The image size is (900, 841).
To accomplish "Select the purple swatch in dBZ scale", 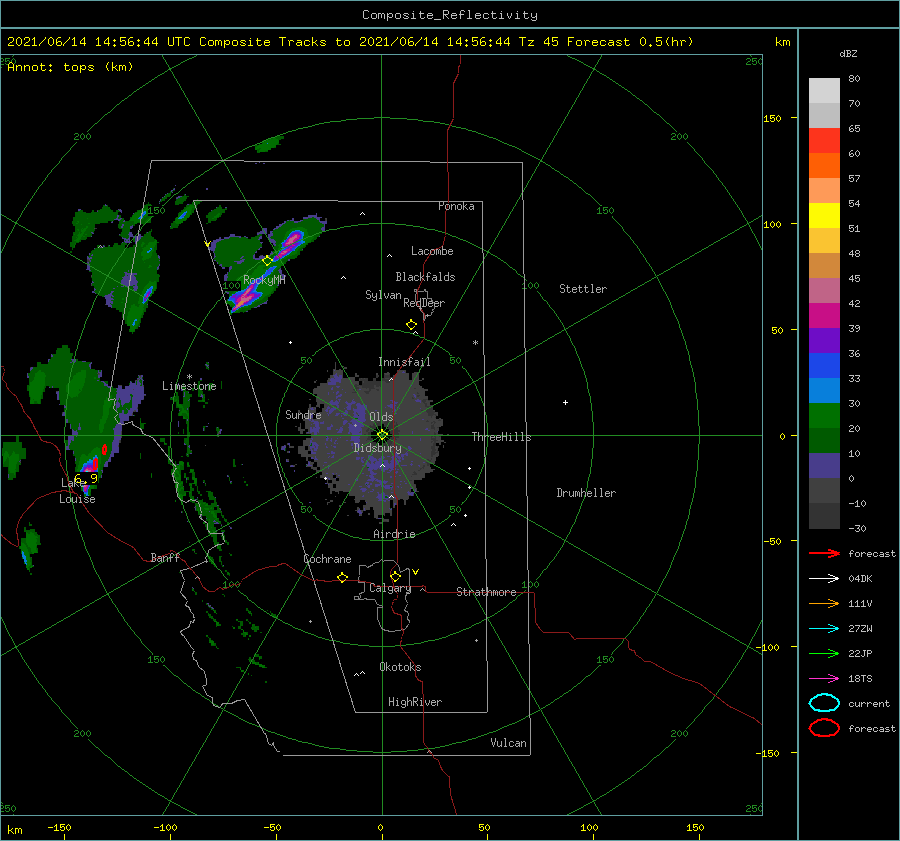I will (x=824, y=341).
